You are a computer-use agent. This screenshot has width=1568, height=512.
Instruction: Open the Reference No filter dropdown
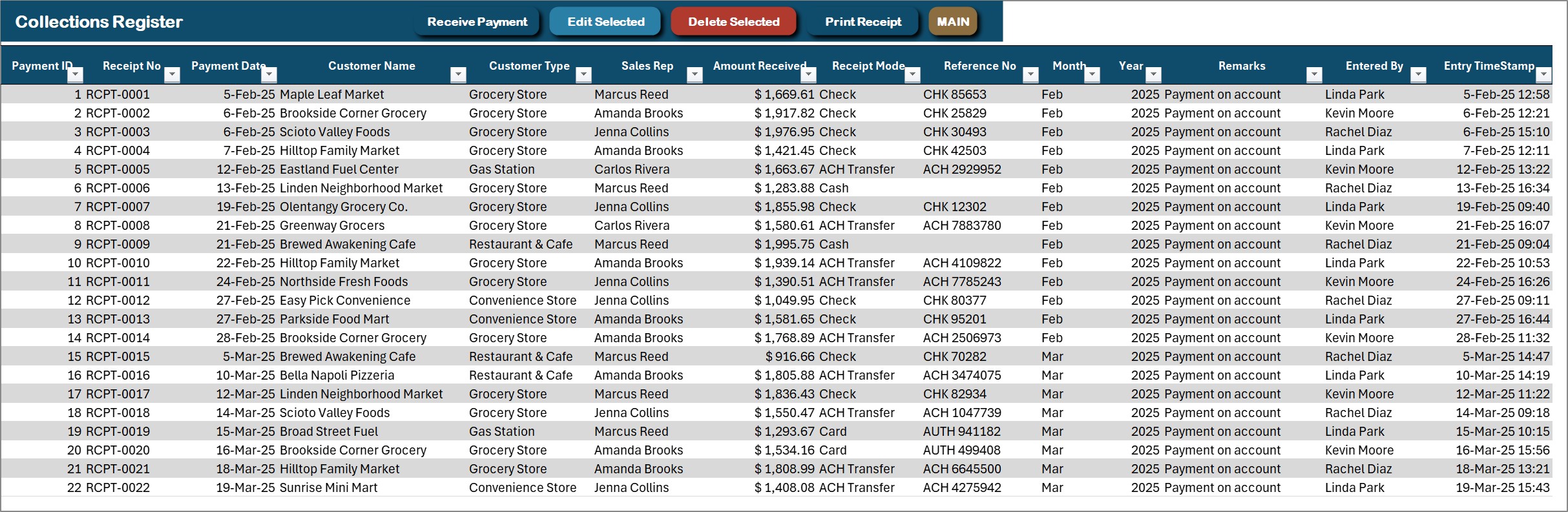point(1031,75)
